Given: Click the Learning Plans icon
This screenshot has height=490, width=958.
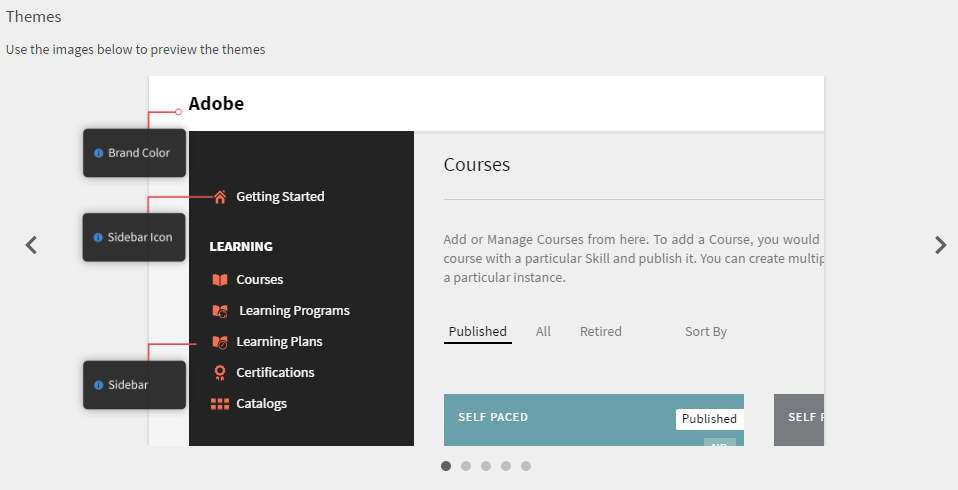Looking at the screenshot, I should pos(220,342).
